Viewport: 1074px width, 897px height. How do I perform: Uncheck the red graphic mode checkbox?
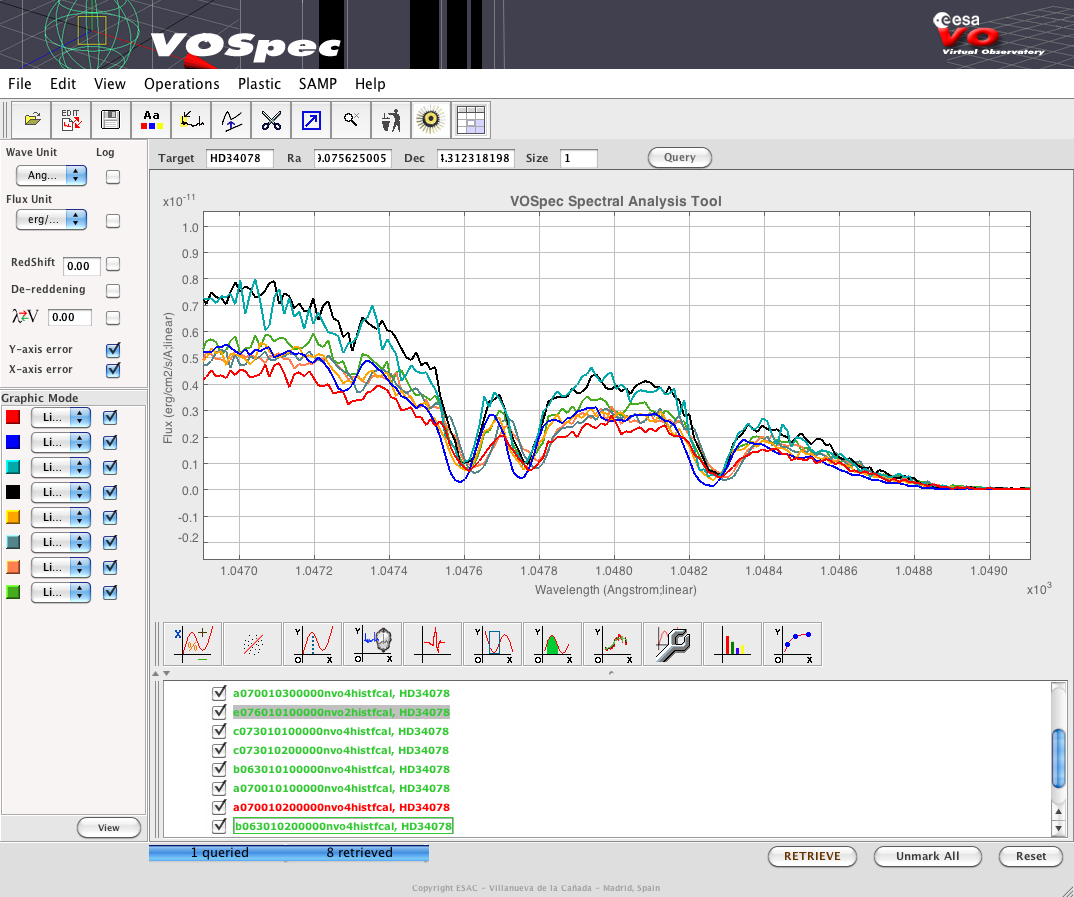pos(110,417)
